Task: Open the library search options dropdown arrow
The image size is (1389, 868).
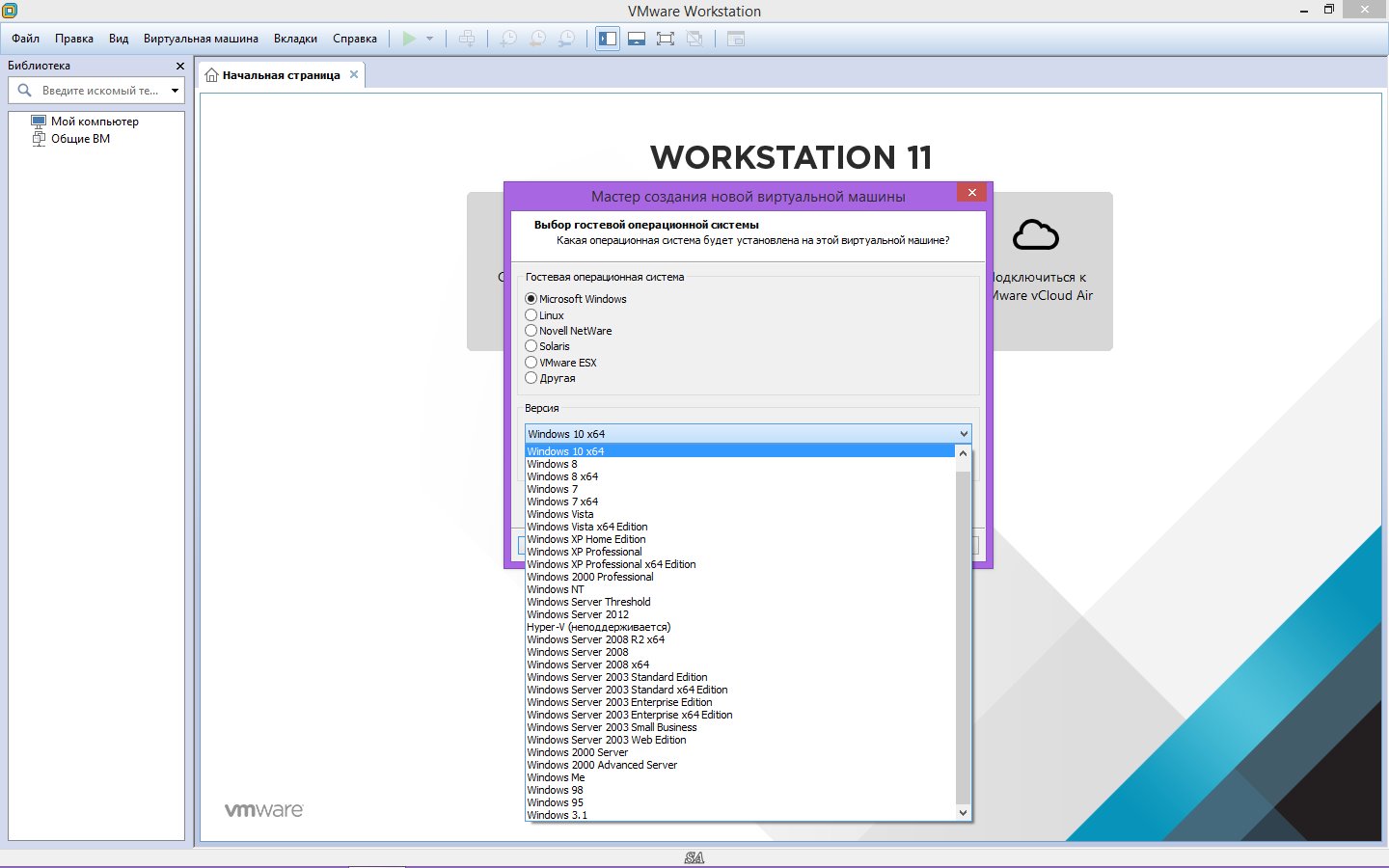Action: 175,91
